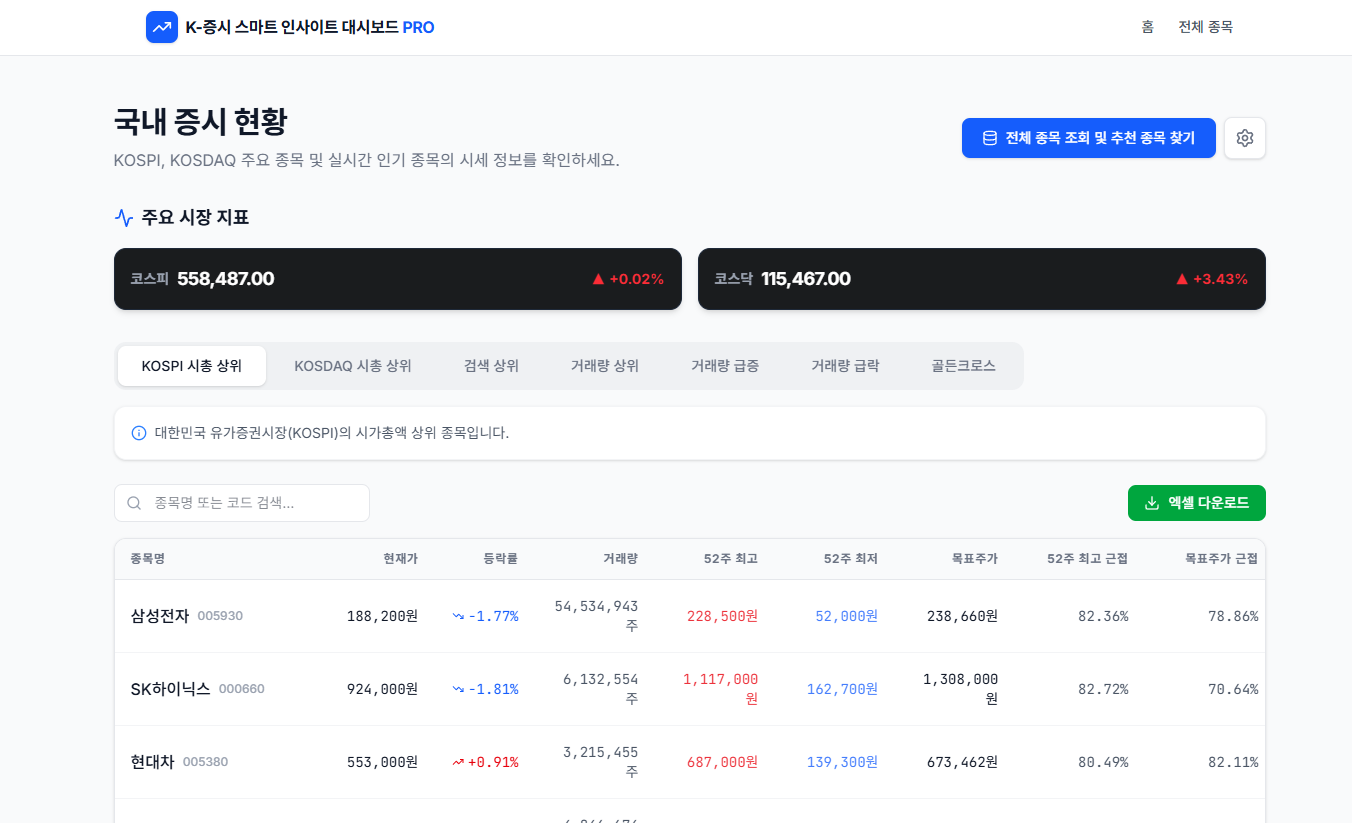
Task: Click the 전체 종목 조회 및 추천 종목 찾기 button
Action: [1088, 138]
